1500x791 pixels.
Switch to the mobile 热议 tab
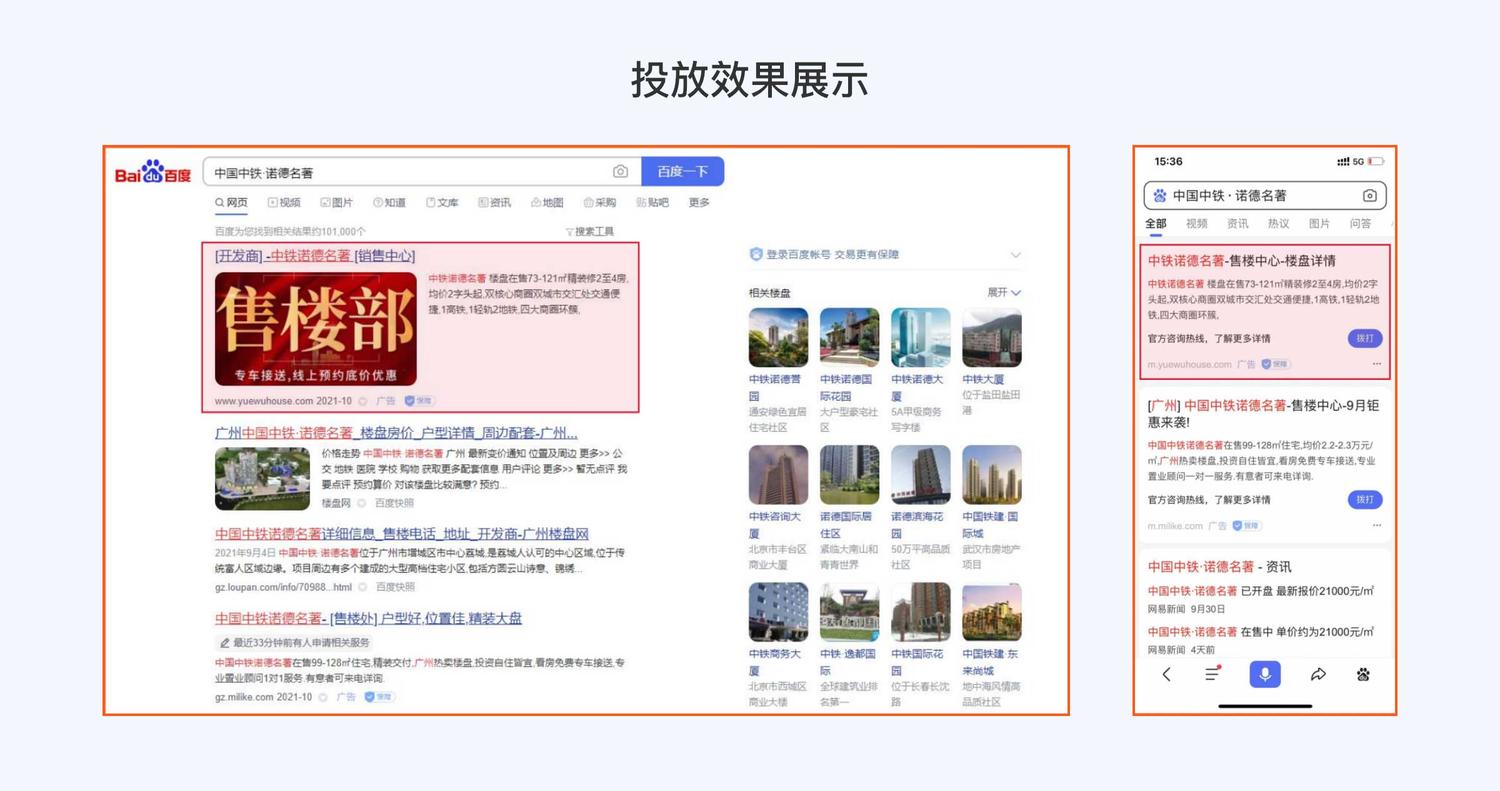point(1278,224)
